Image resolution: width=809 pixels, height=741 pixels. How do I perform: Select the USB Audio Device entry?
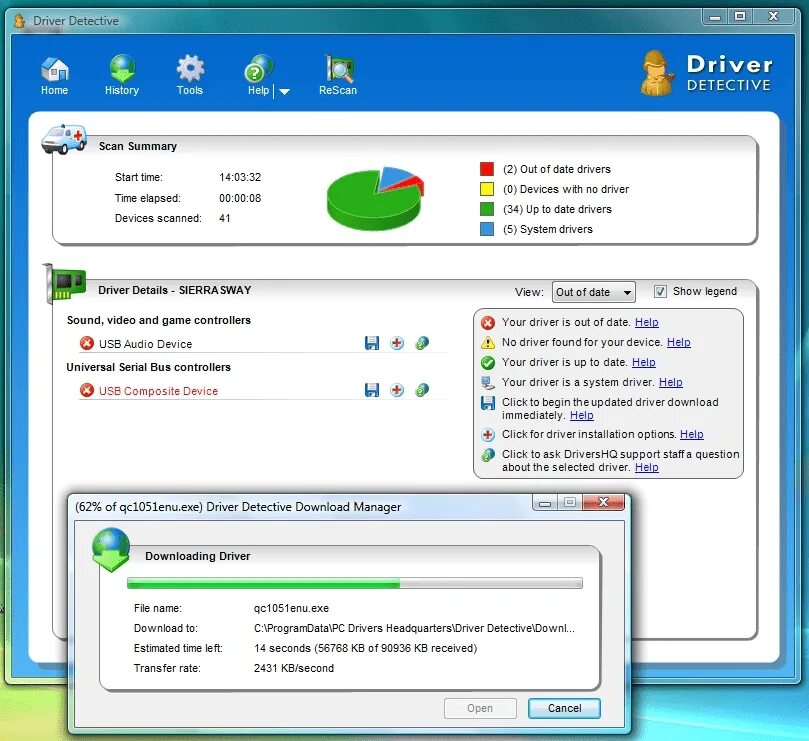pyautogui.click(x=145, y=344)
